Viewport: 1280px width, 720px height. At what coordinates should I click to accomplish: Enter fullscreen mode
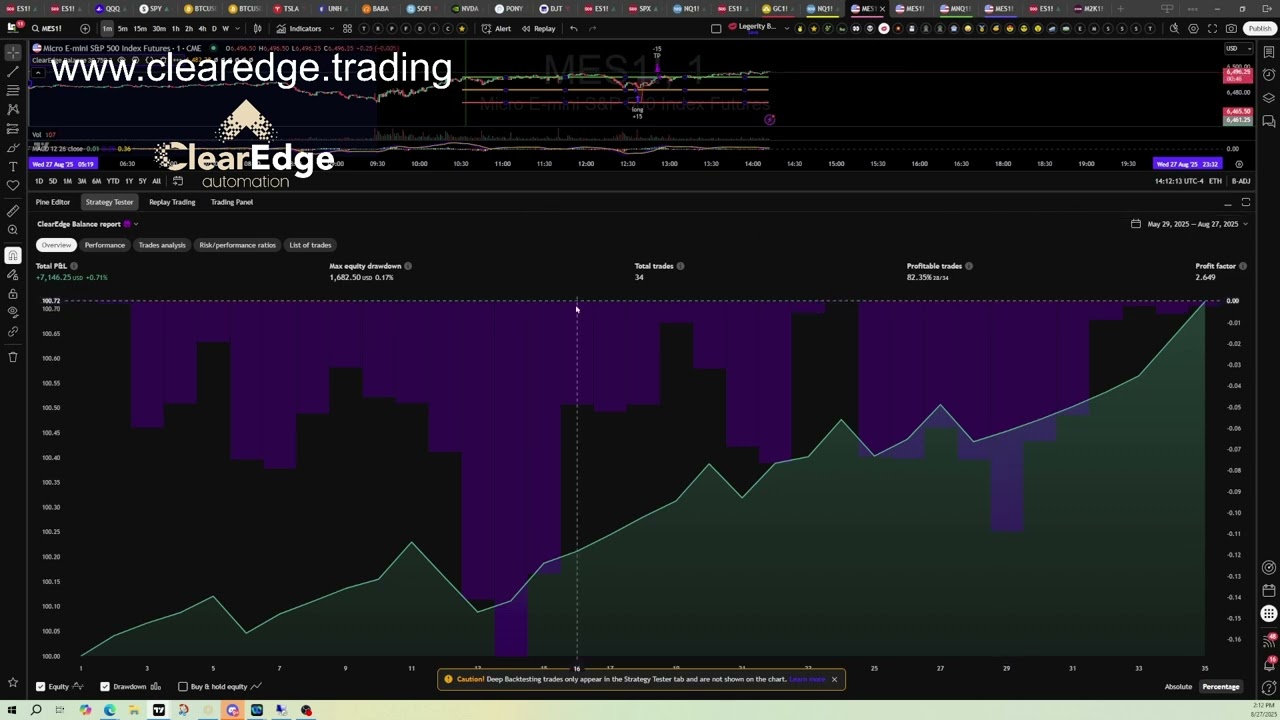[1213, 28]
